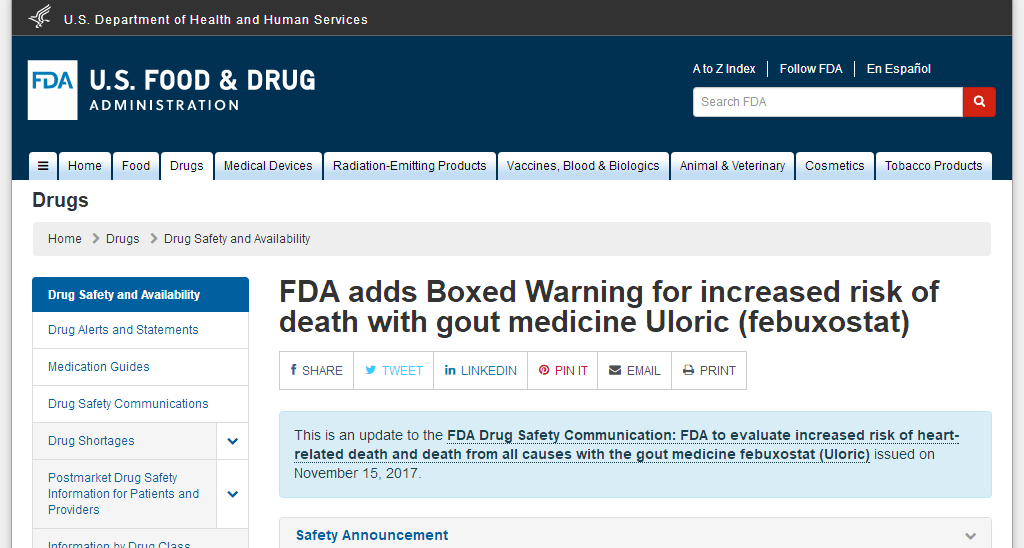Open Medication Guides in sidebar

coord(99,367)
